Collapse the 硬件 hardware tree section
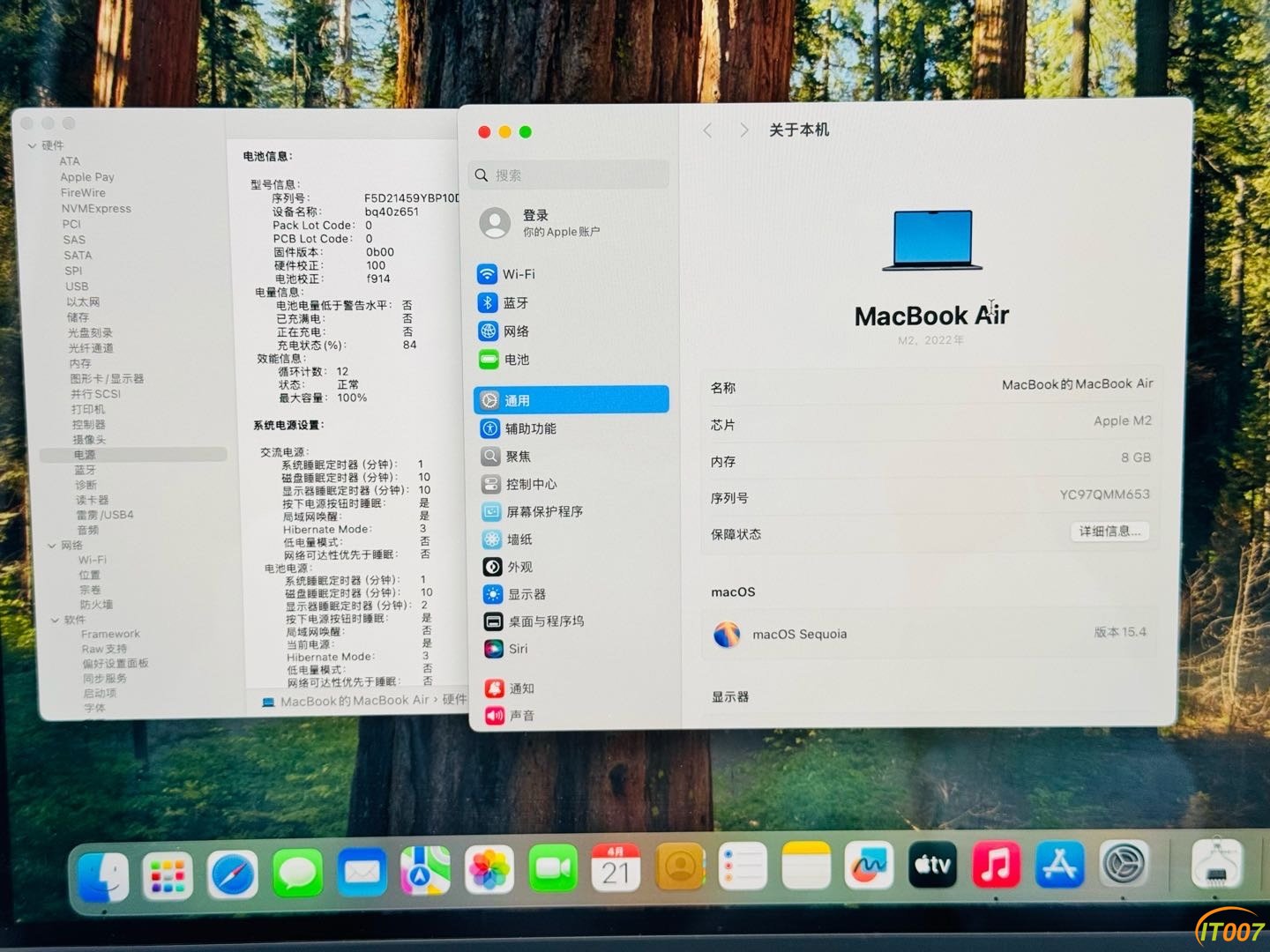This screenshot has width=1270, height=952. [33, 145]
